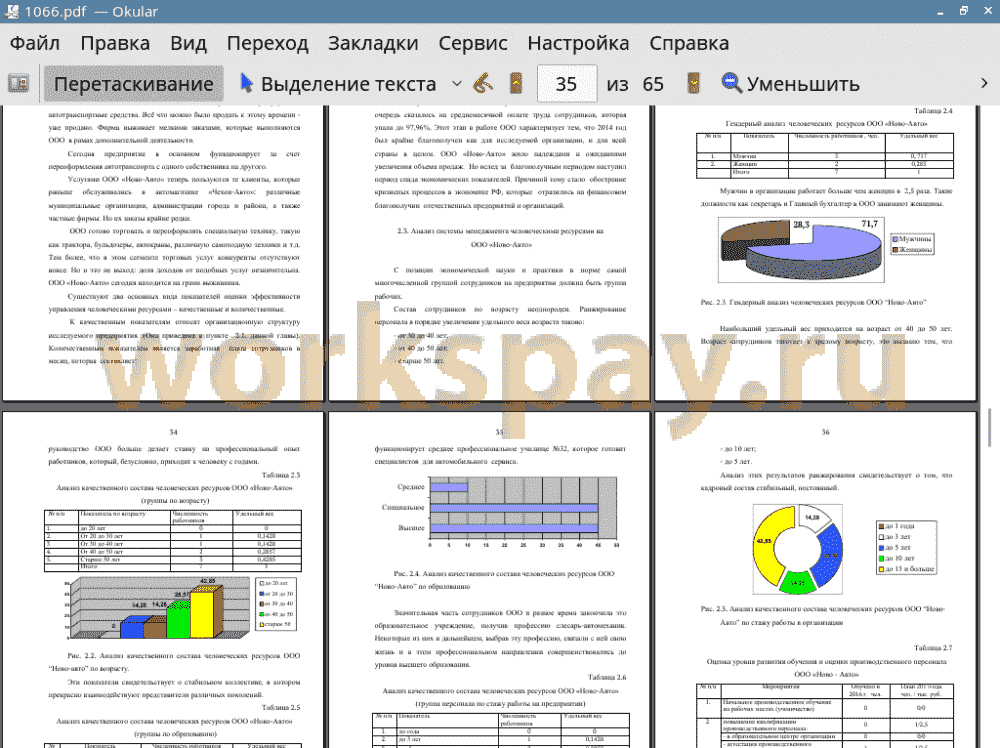The width and height of the screenshot is (1000, 748).
Task: Go to the previous page
Action: coord(517,84)
